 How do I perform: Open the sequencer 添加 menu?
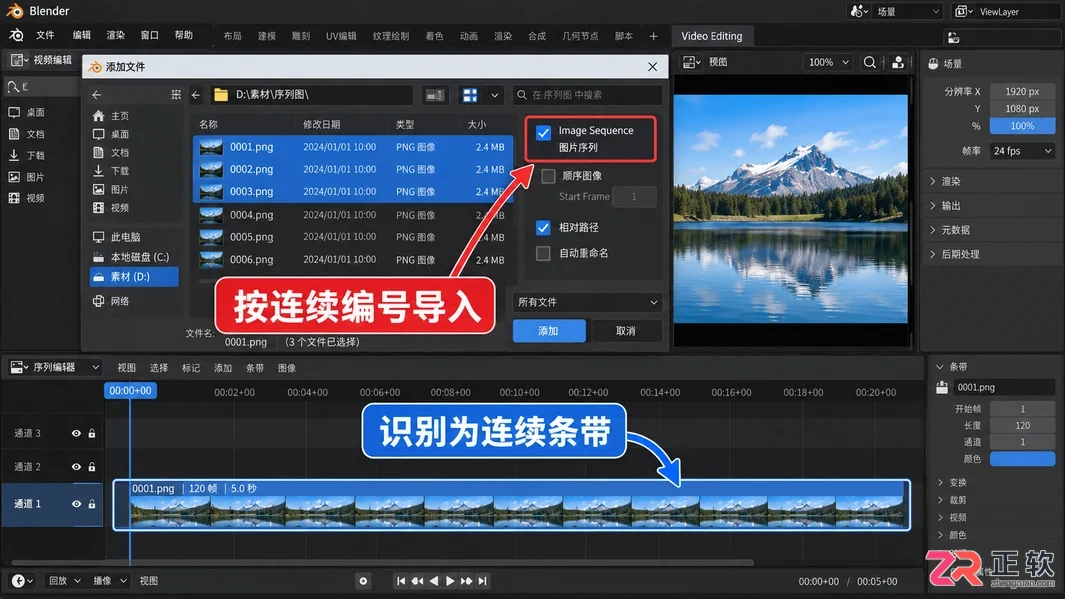point(223,368)
